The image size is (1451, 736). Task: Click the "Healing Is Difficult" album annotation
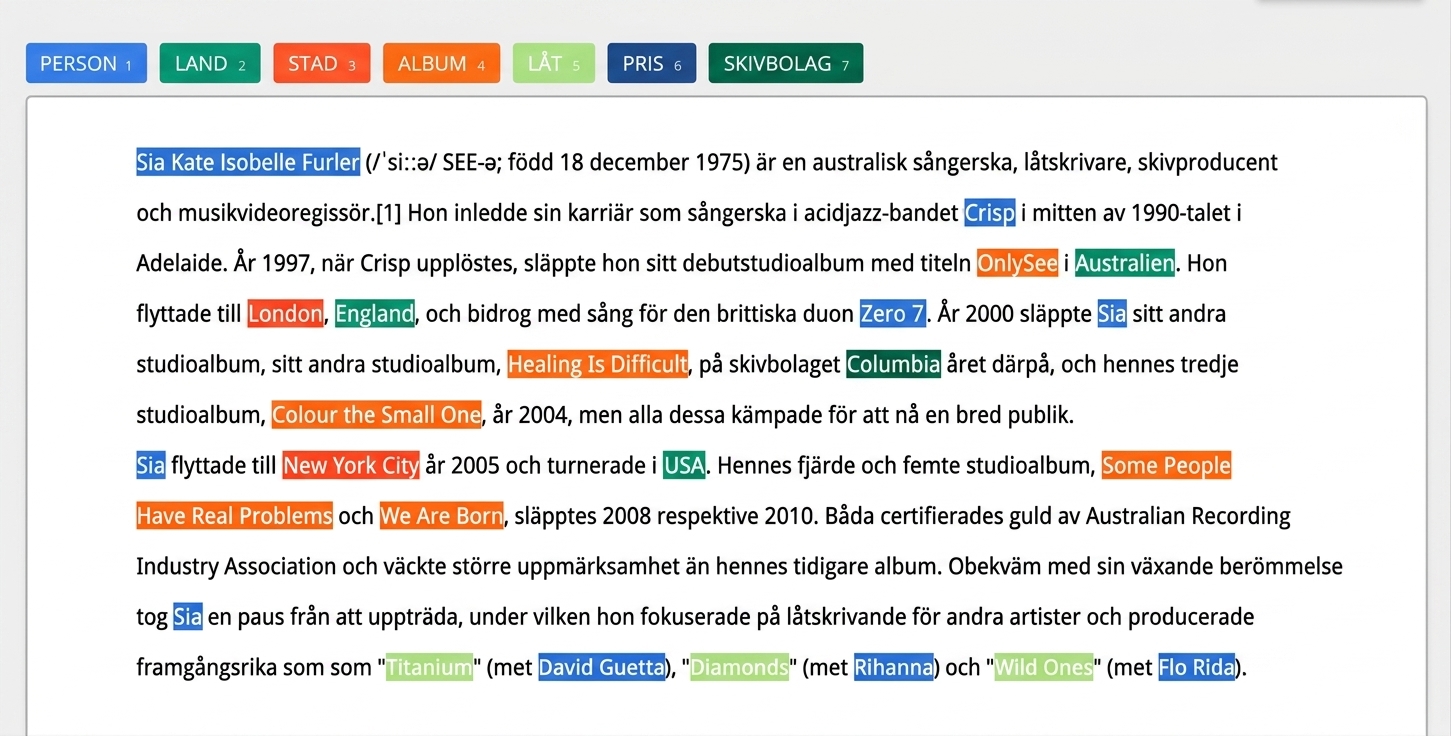click(598, 364)
